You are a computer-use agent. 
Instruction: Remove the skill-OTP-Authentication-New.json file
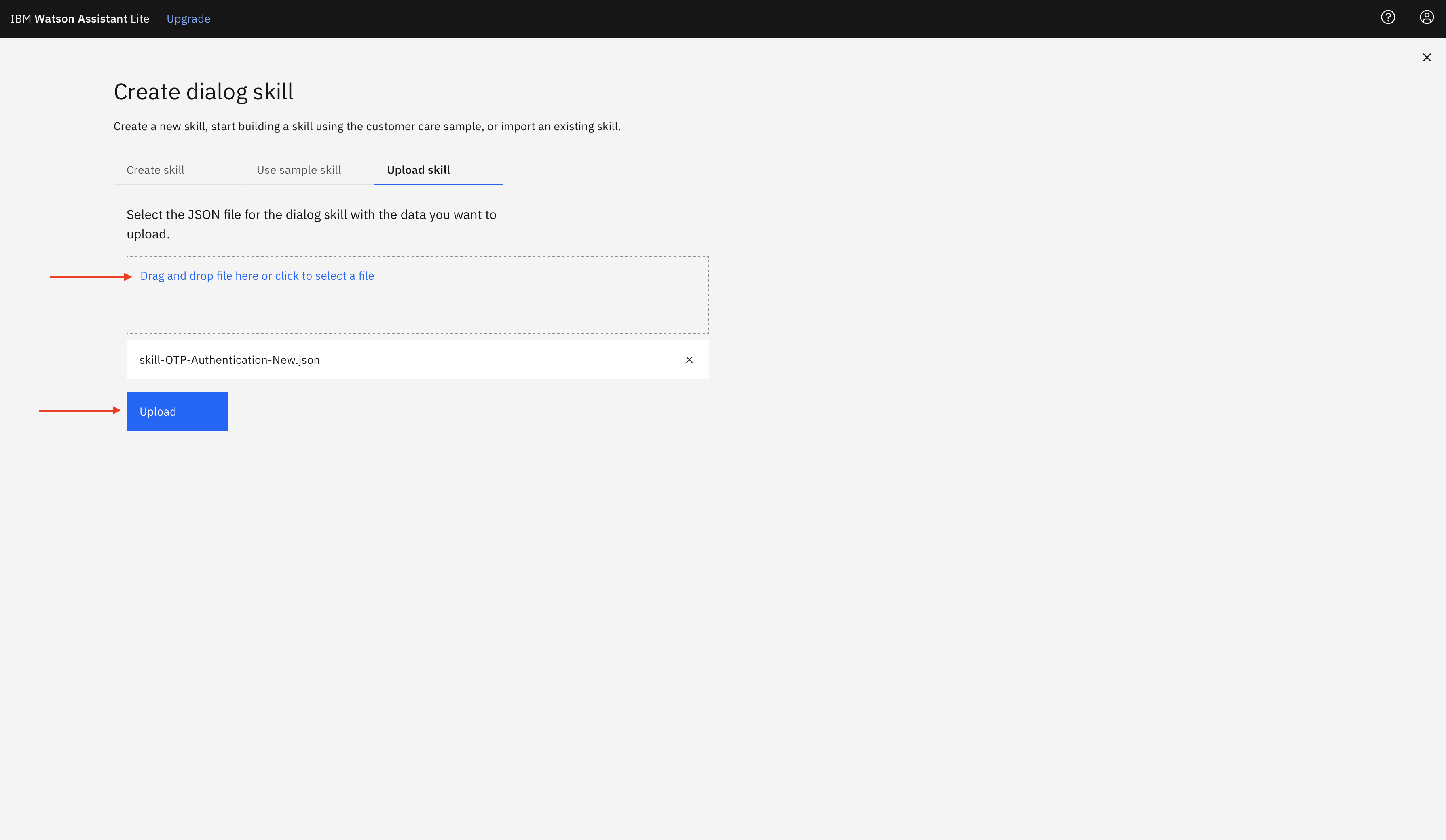point(689,360)
